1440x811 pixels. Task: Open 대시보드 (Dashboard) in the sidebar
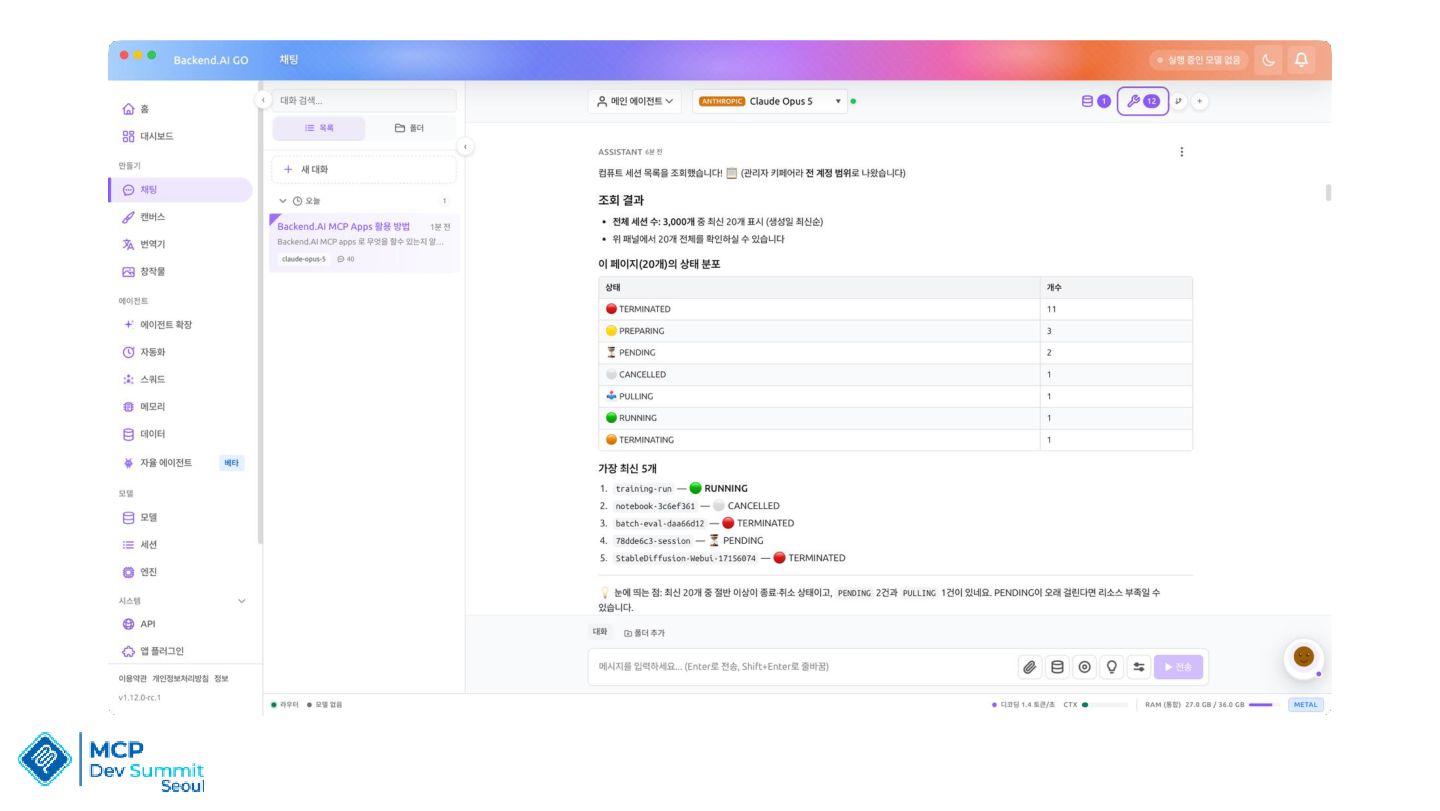pyautogui.click(x=148, y=136)
